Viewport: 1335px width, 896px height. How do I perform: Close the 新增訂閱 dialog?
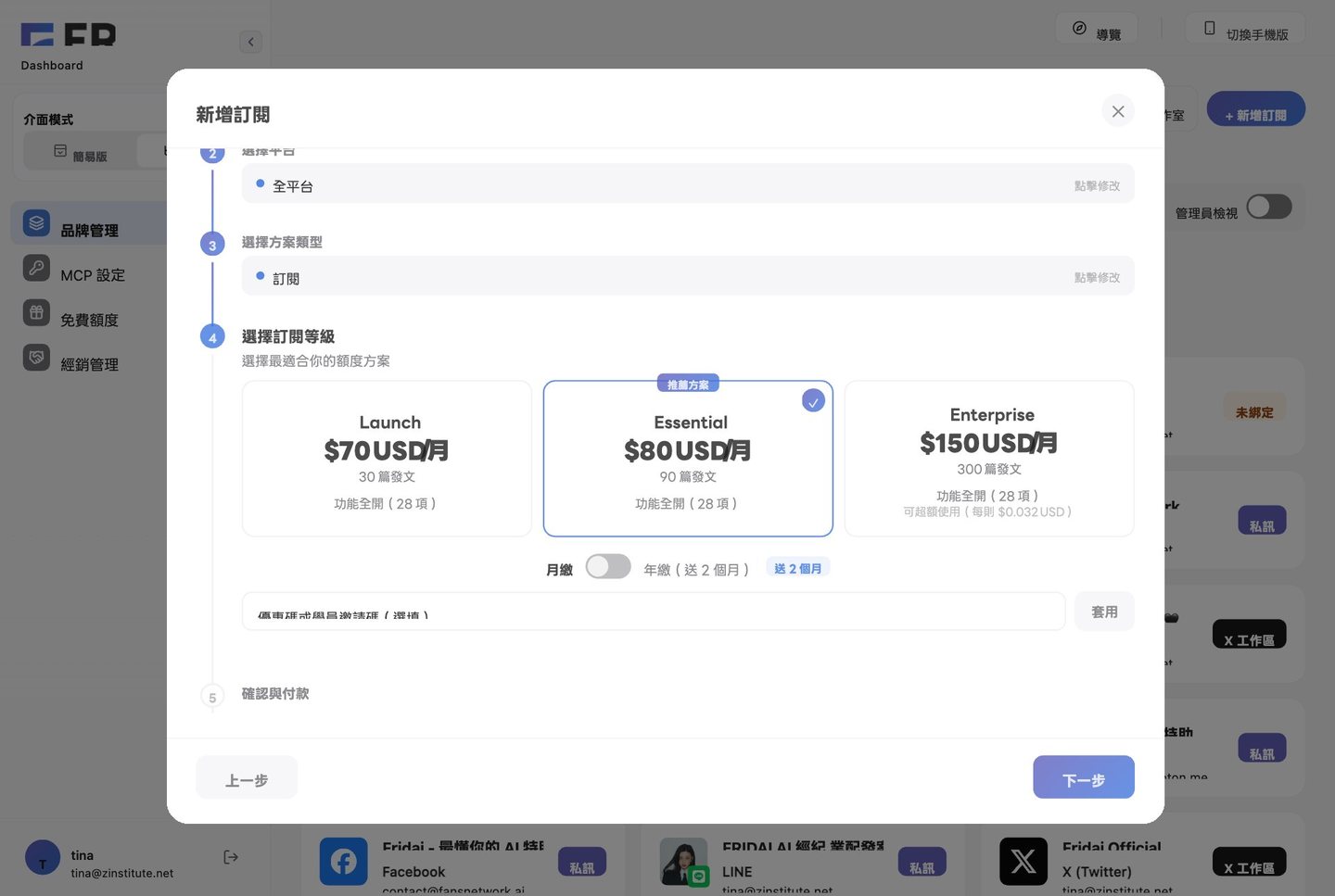coord(1118,111)
